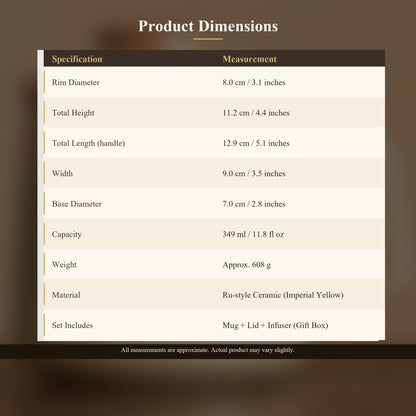Click the measurements are approximate footnote
This screenshot has width=416, height=416.
pos(208,350)
